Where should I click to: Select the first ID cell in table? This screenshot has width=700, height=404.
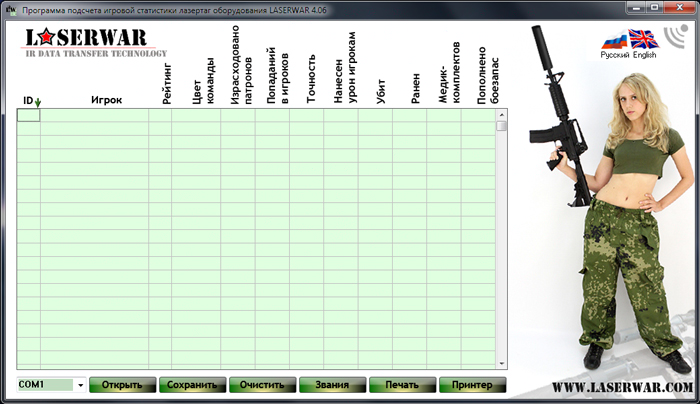(29, 116)
